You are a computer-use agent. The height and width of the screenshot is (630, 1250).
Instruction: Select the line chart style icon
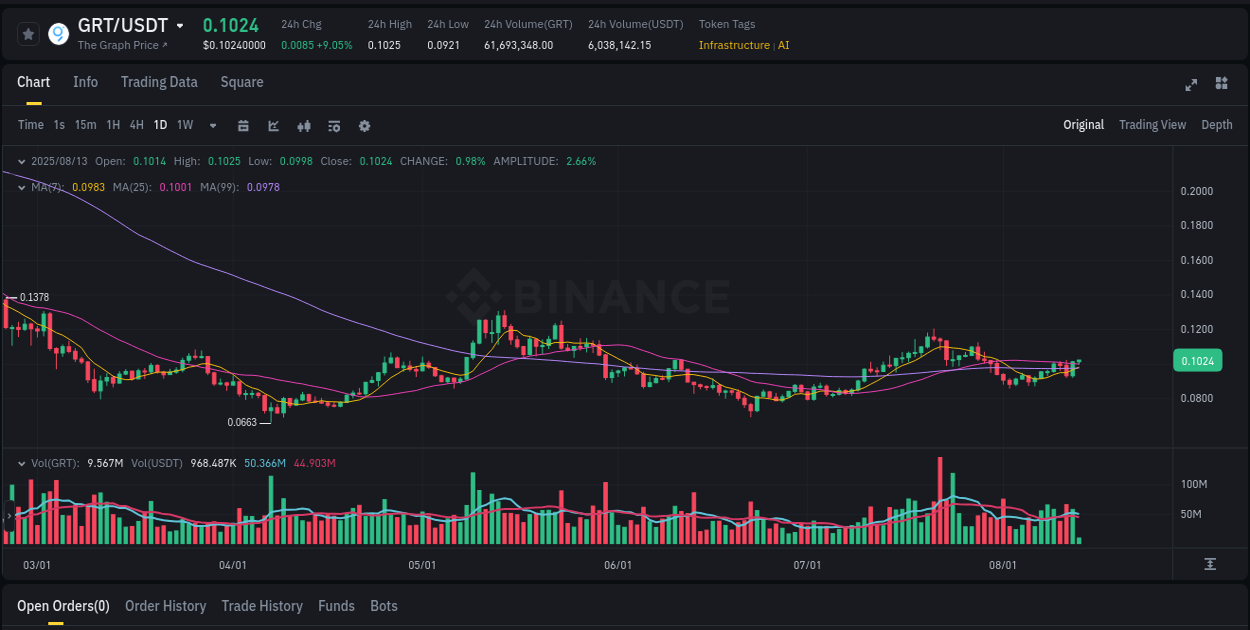273,125
